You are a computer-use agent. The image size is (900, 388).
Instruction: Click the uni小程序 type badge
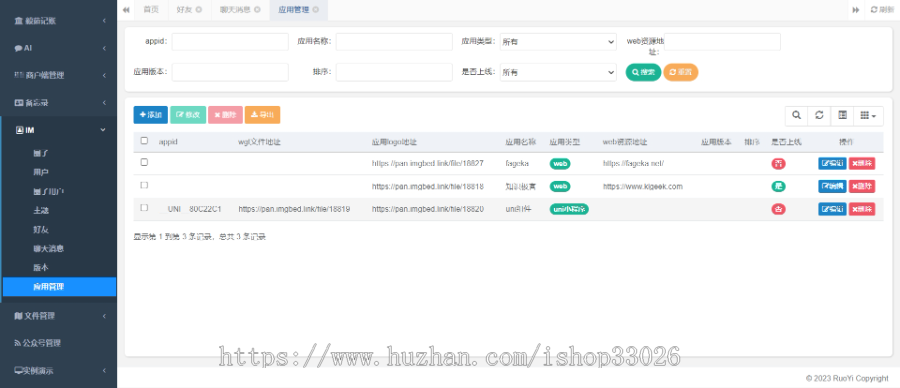point(569,209)
